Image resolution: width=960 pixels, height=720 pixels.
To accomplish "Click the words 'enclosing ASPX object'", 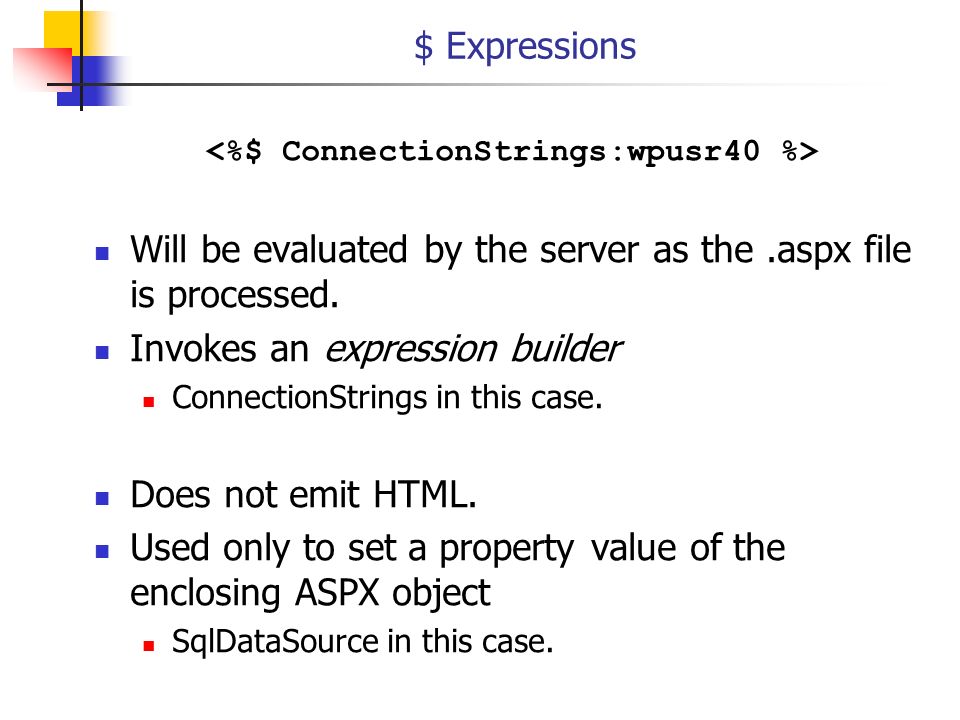I will pos(310,593).
